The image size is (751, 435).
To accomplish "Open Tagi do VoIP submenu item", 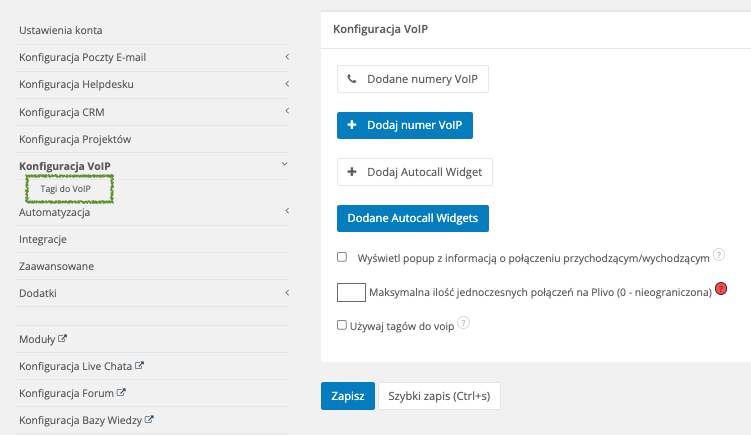I will click(x=66, y=189).
